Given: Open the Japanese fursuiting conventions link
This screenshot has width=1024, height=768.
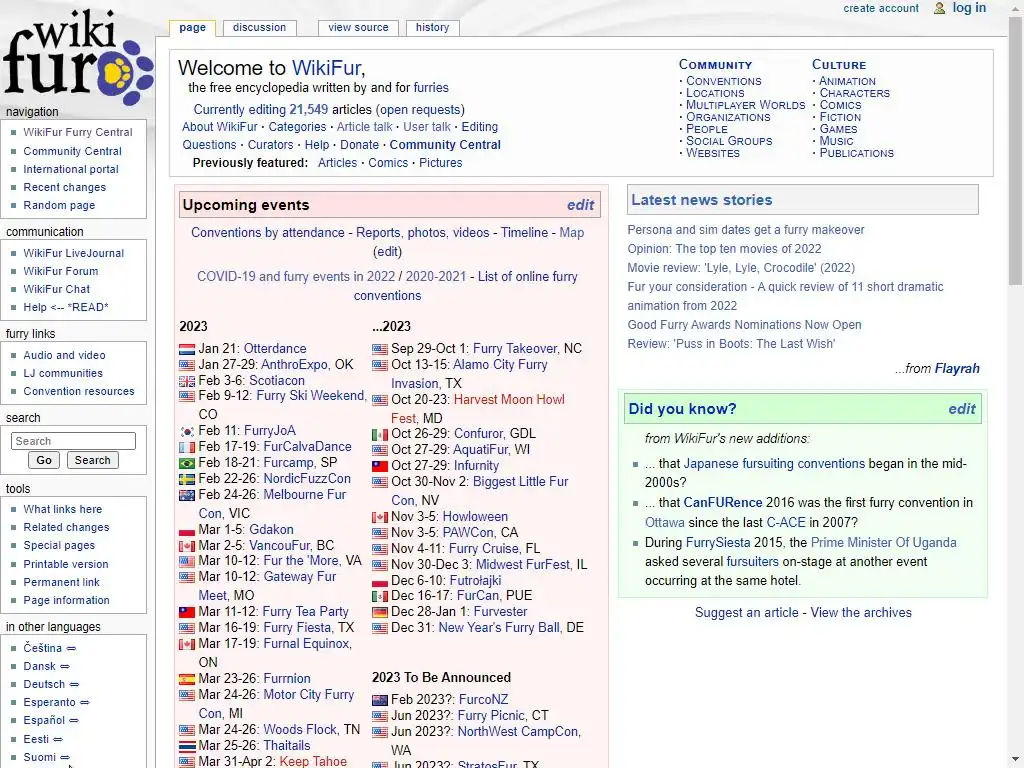Looking at the screenshot, I should coord(774,464).
